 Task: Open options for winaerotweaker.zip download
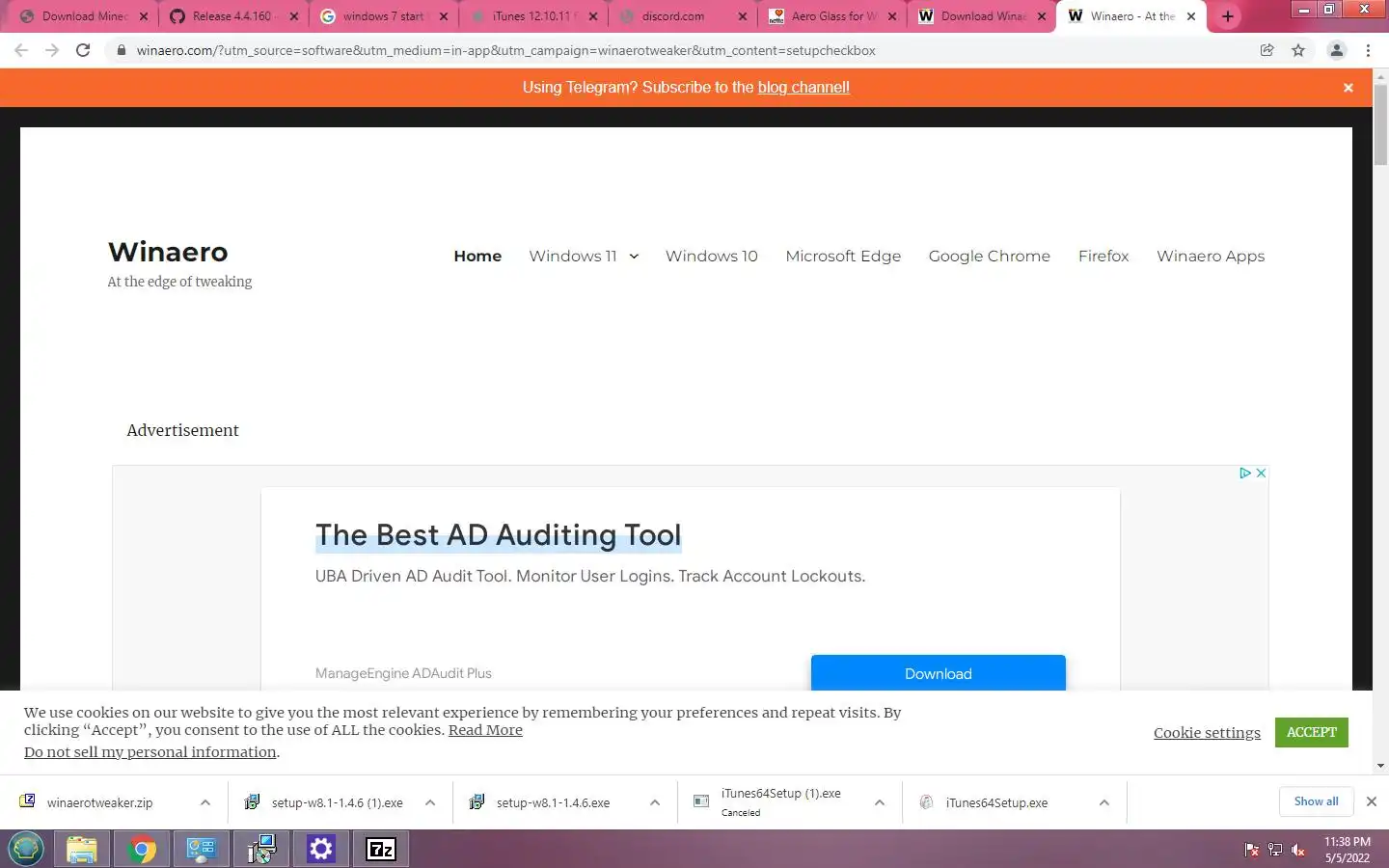205,802
